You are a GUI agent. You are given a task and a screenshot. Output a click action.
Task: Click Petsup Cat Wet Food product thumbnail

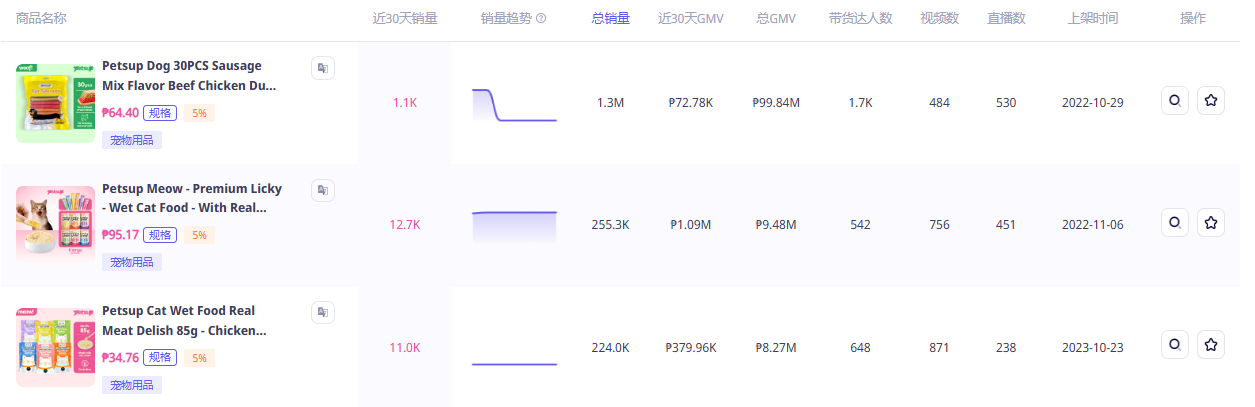click(55, 347)
